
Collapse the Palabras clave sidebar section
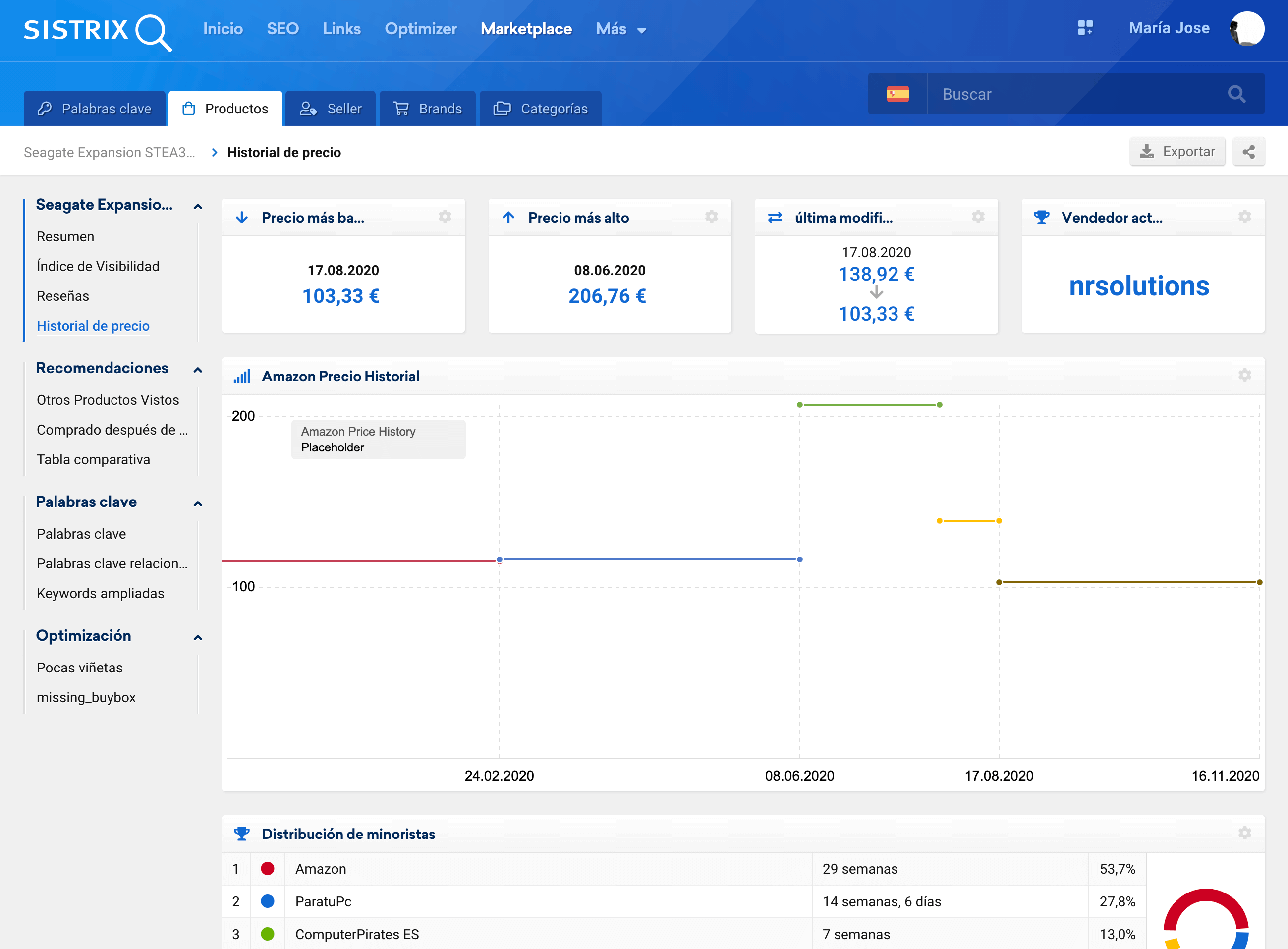point(198,503)
